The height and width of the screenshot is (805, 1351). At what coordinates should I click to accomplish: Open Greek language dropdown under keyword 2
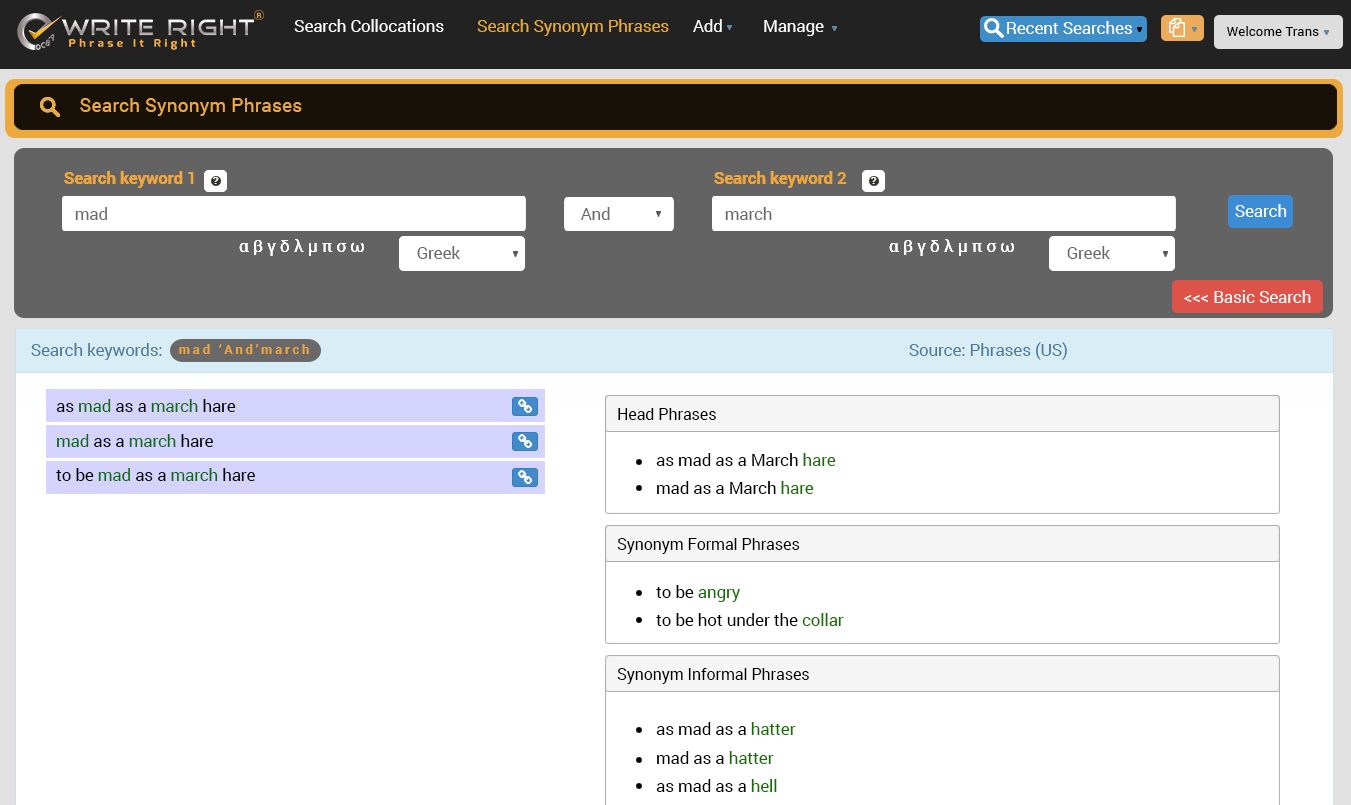(x=1111, y=254)
